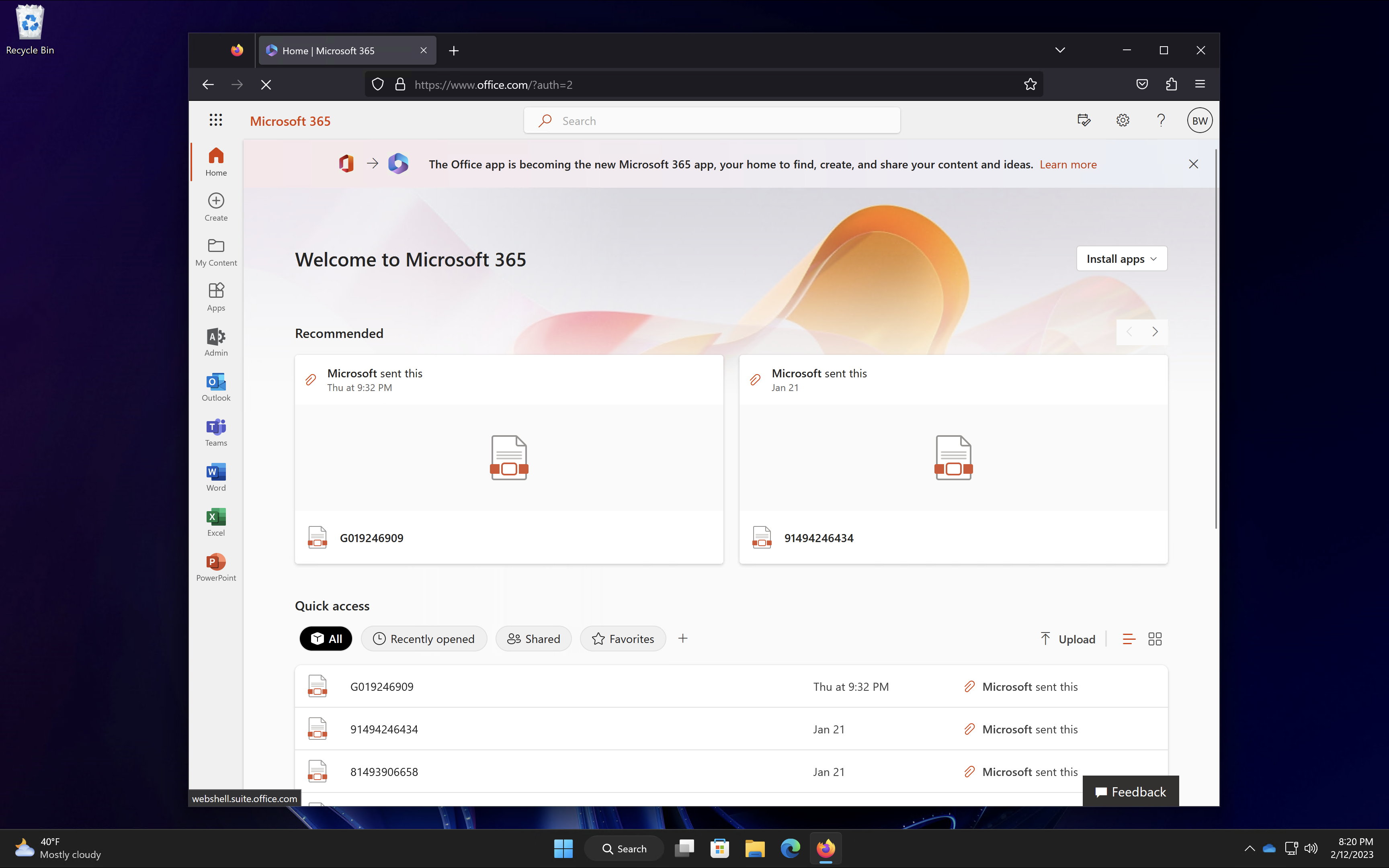Expand the list all tabs dropdown
The image size is (1389, 868).
(x=1060, y=51)
